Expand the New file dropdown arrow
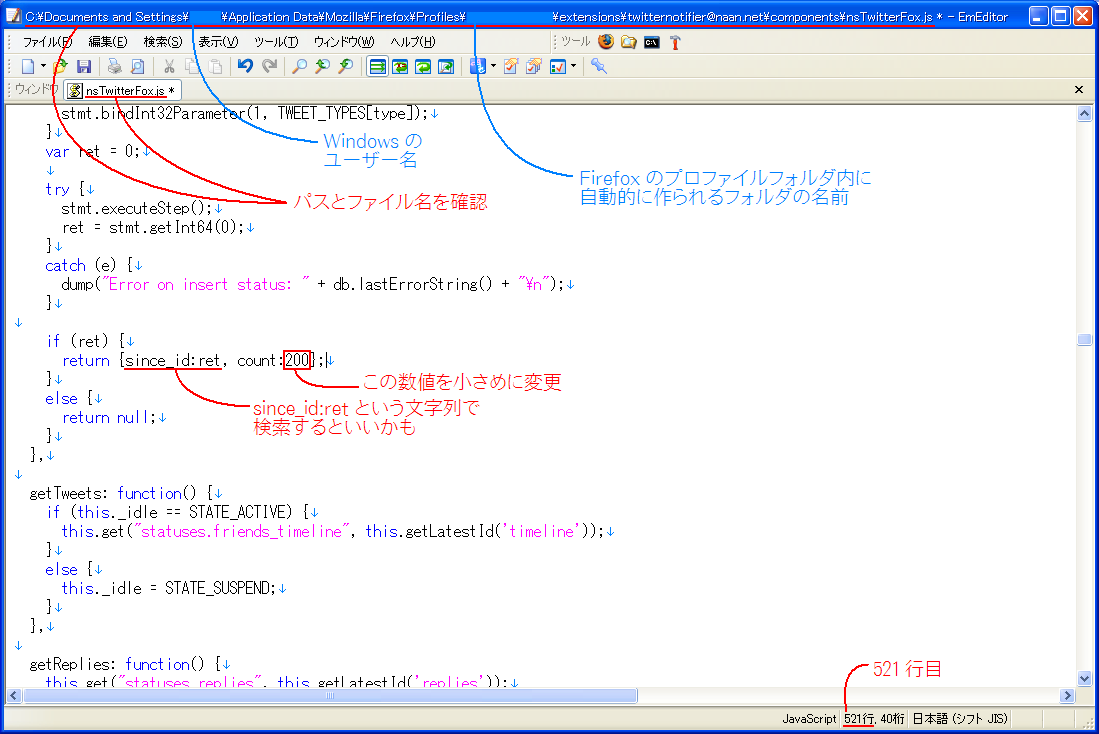This screenshot has width=1099, height=734. pos(43,67)
